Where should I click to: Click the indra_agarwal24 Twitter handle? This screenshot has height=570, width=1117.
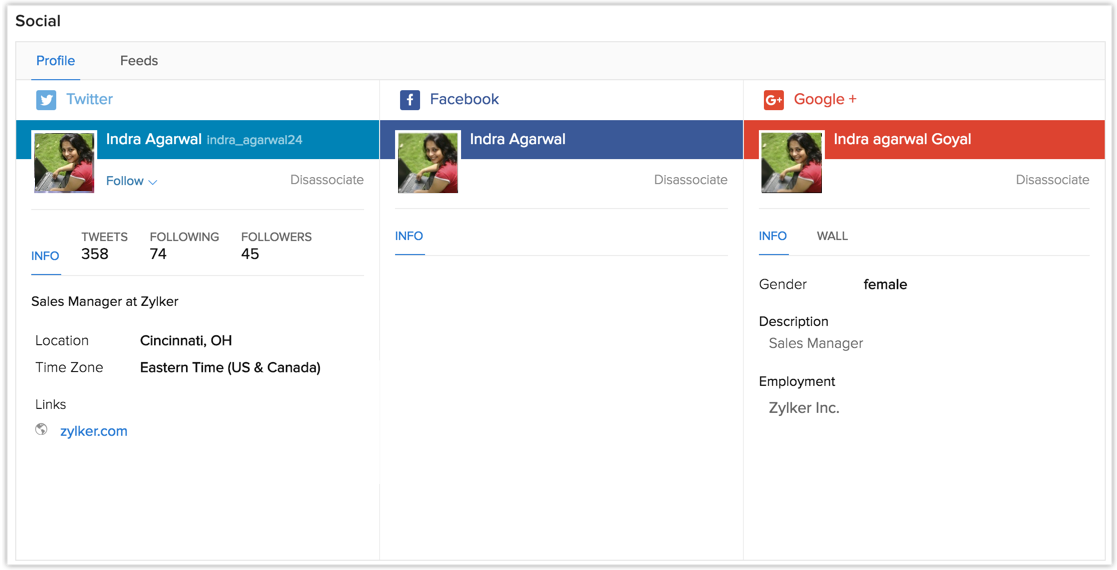[254, 140]
